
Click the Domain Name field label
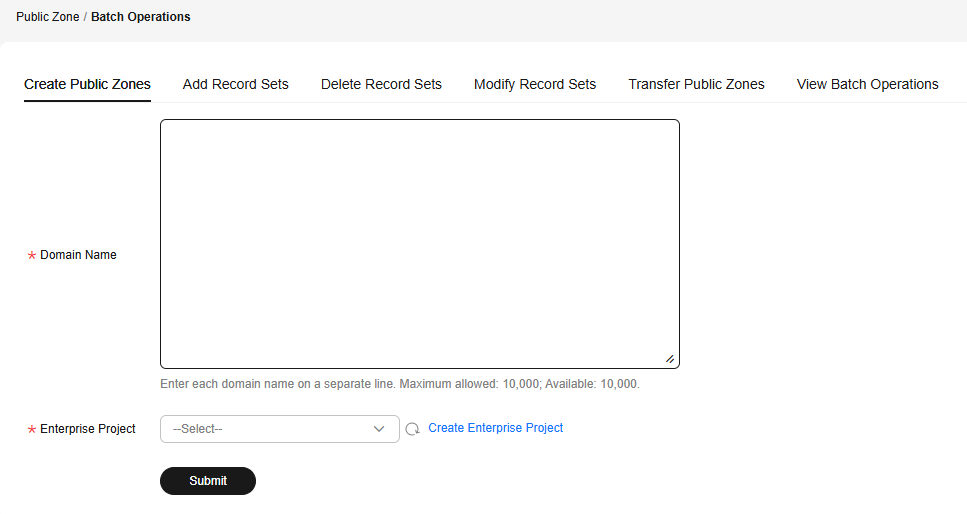78,255
